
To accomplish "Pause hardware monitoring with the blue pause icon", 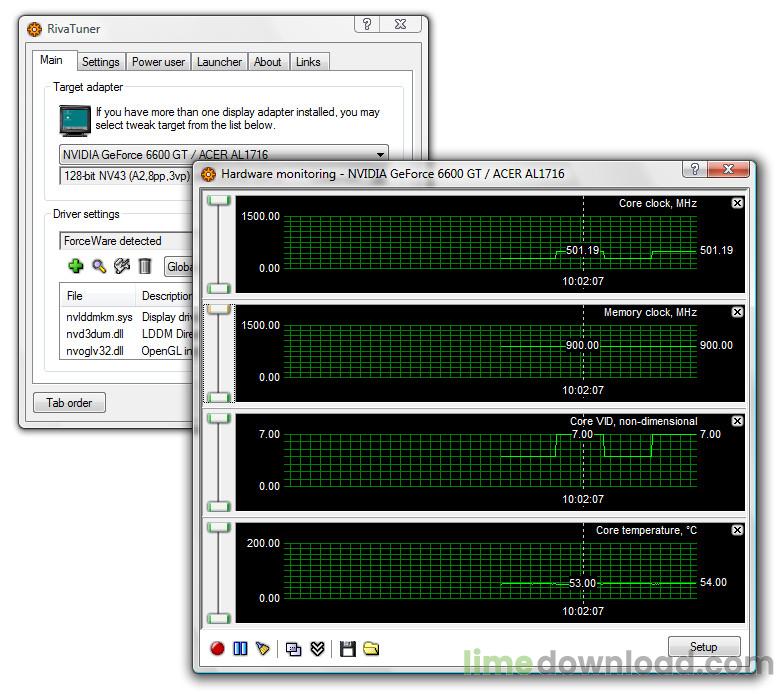I will coord(240,648).
